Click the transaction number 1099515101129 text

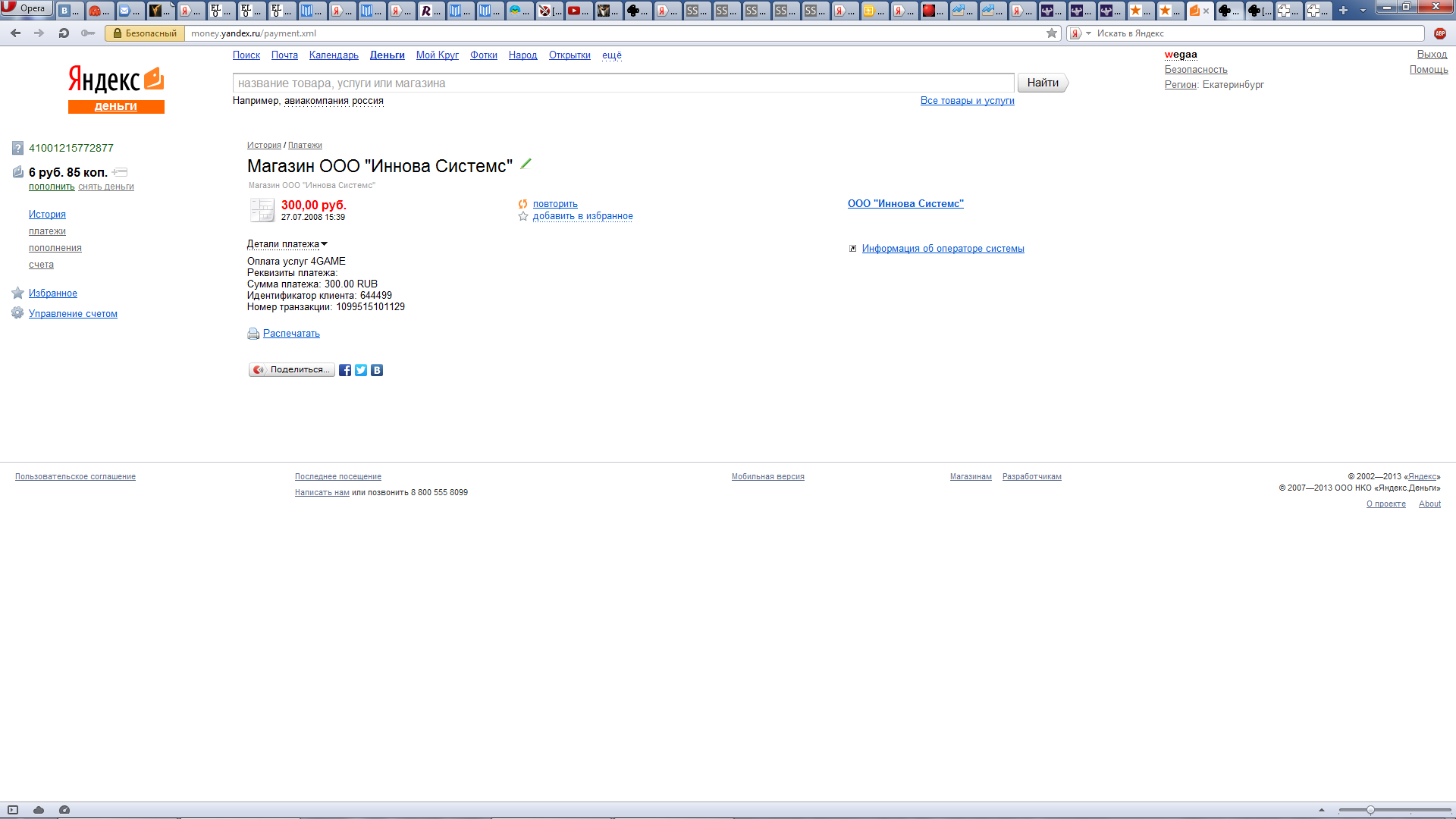pos(371,307)
